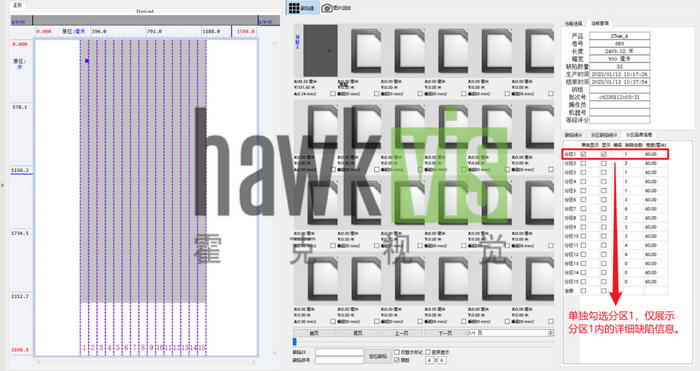Enable the display checkbox for 分区2
Viewport: 700px width, 371px height.
click(x=604, y=163)
